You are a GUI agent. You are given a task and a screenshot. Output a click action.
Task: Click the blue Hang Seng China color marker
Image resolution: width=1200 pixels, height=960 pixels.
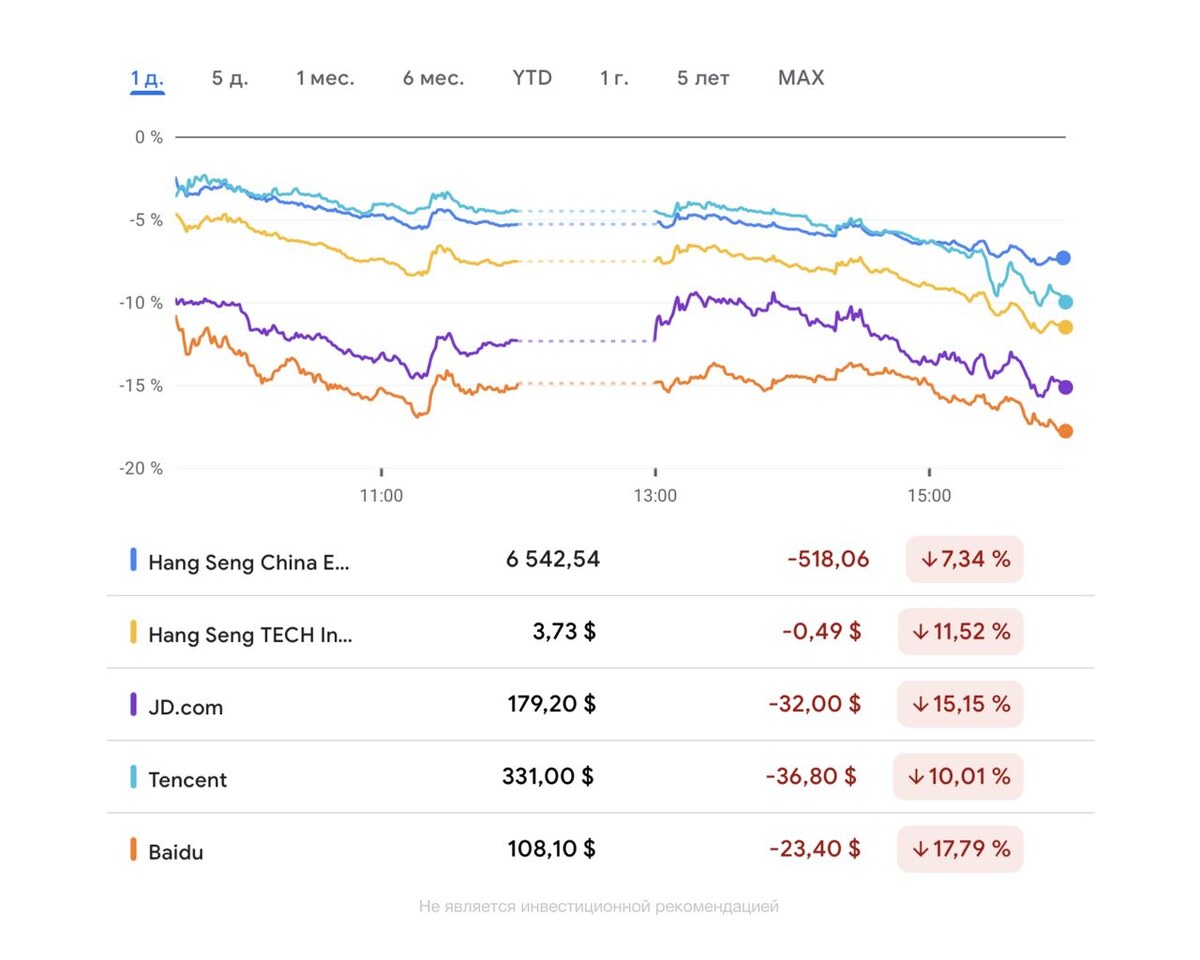[x=133, y=560]
